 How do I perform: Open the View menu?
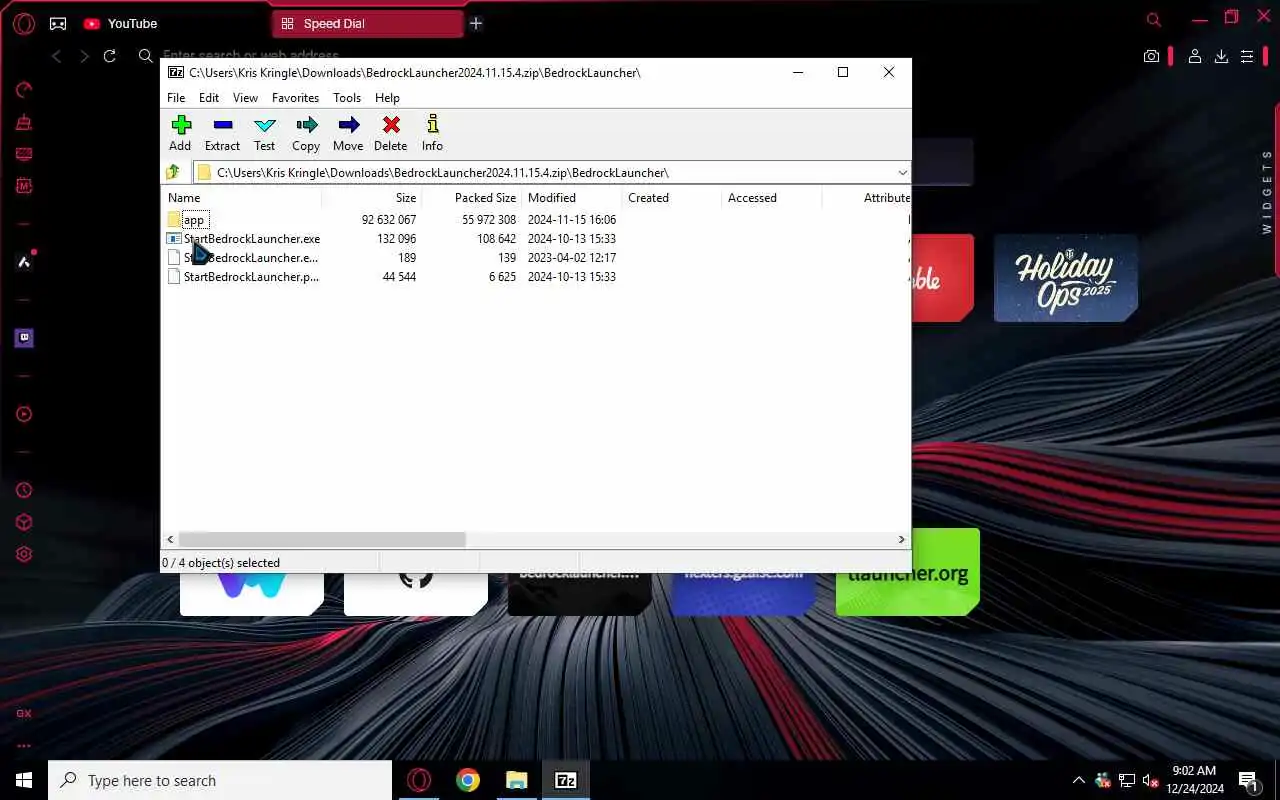tap(245, 98)
